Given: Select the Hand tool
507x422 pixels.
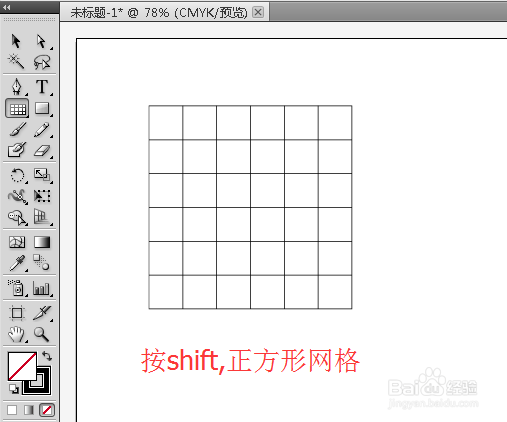Looking at the screenshot, I should (17, 334).
